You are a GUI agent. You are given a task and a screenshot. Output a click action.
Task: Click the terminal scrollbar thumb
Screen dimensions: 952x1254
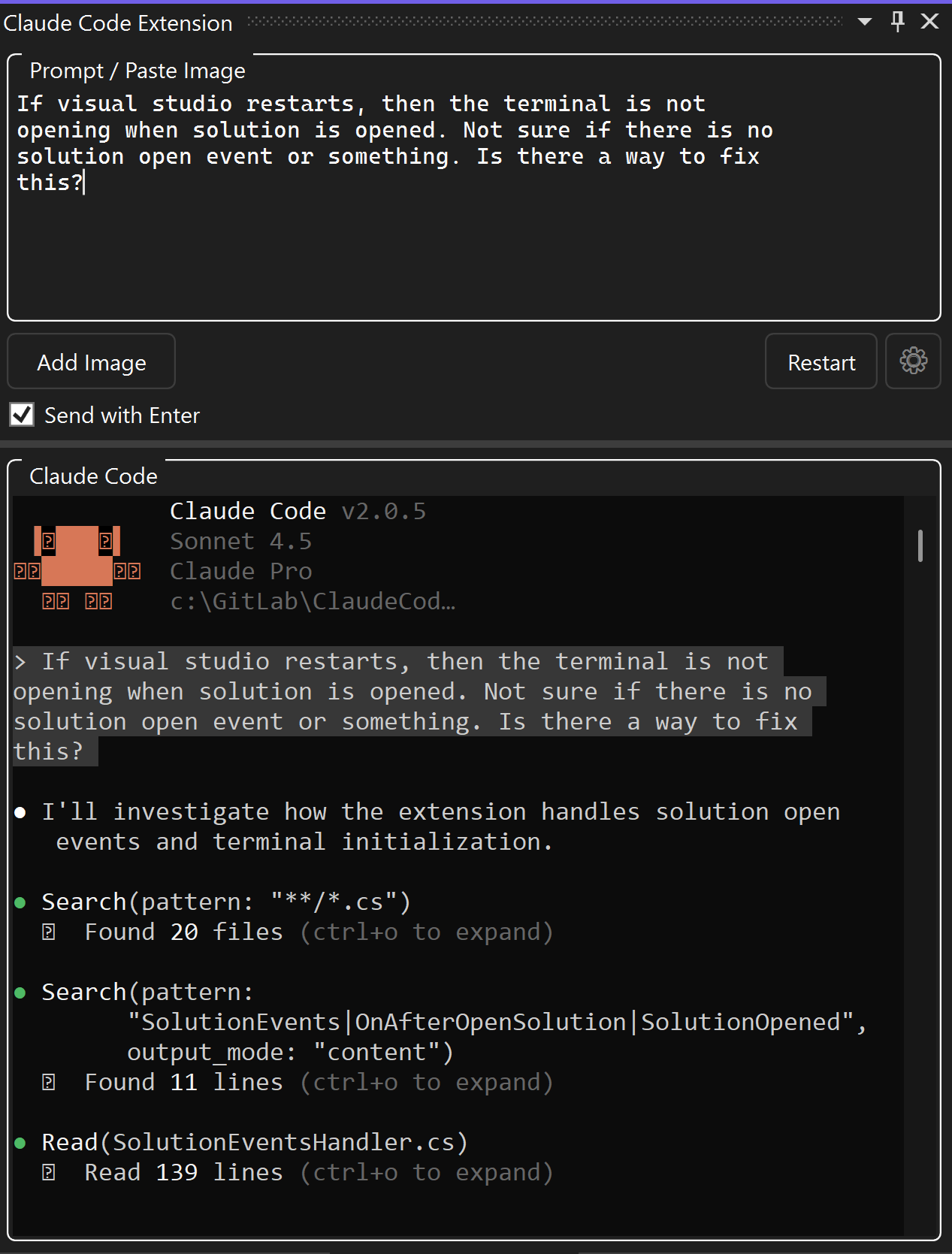920,545
